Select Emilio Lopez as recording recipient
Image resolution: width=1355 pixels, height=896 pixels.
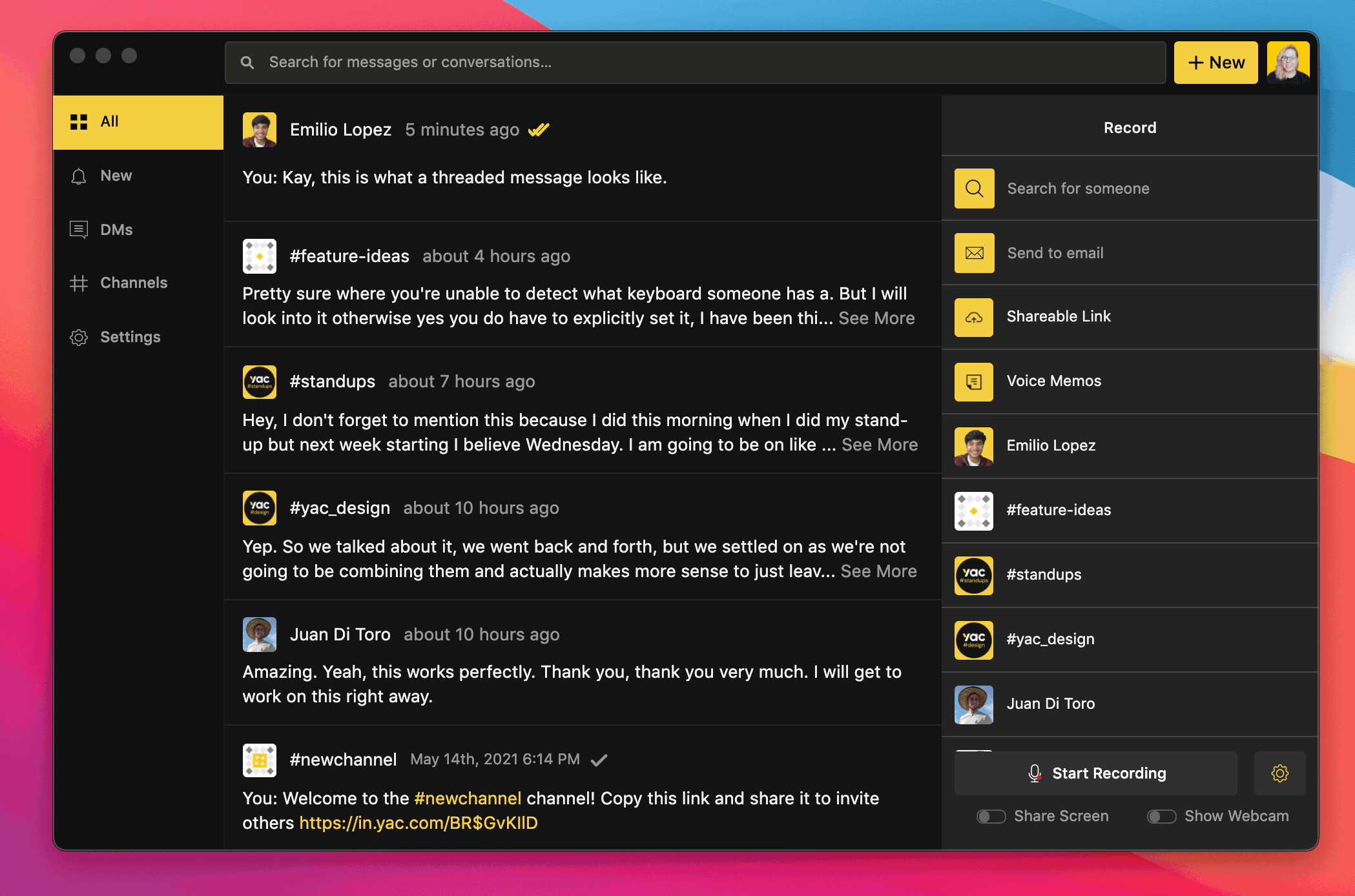[x=1130, y=446]
